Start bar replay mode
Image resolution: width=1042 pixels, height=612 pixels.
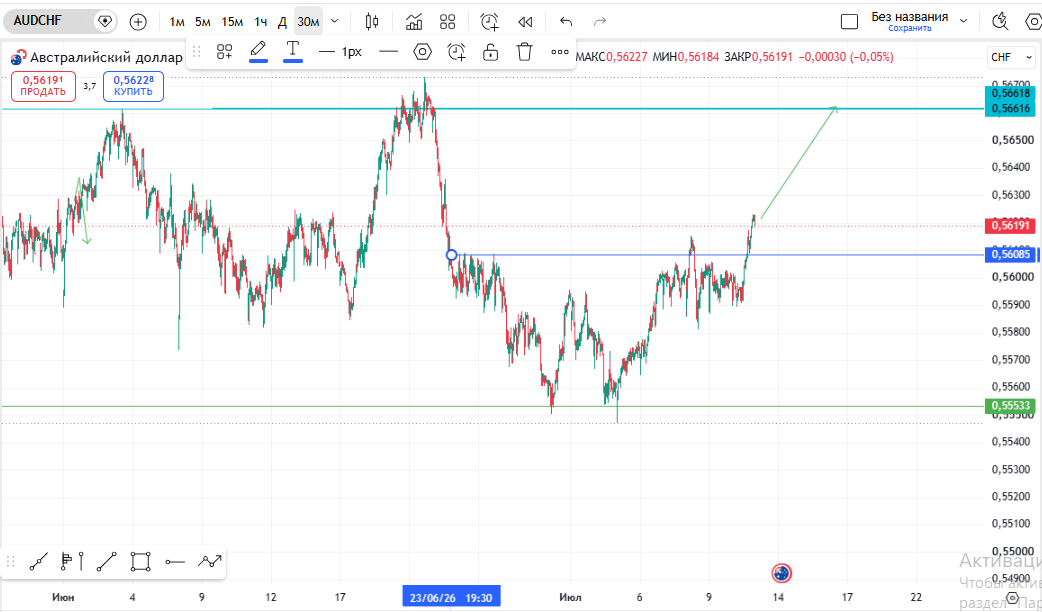(525, 22)
